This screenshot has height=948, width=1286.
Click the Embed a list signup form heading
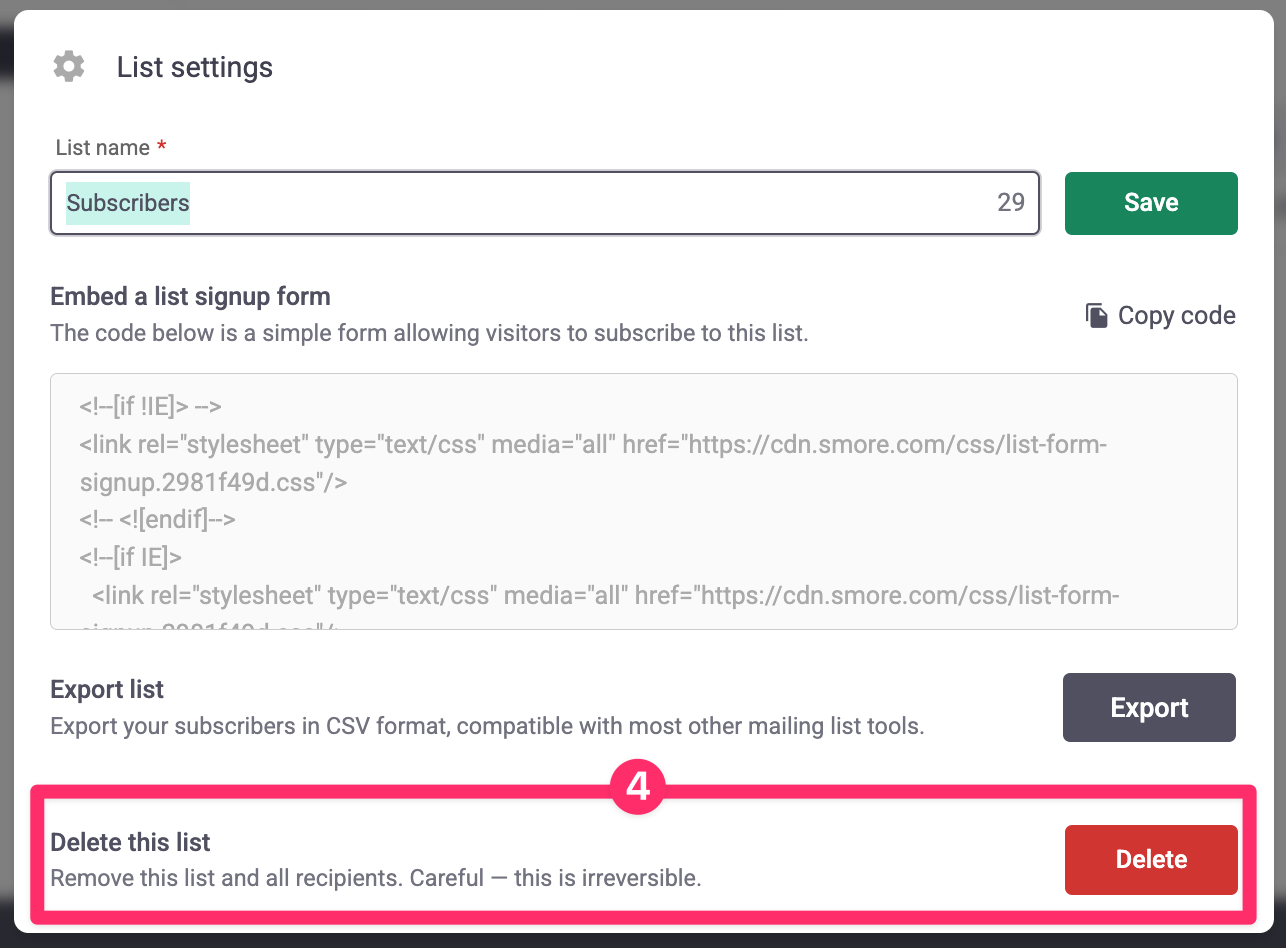tap(190, 296)
